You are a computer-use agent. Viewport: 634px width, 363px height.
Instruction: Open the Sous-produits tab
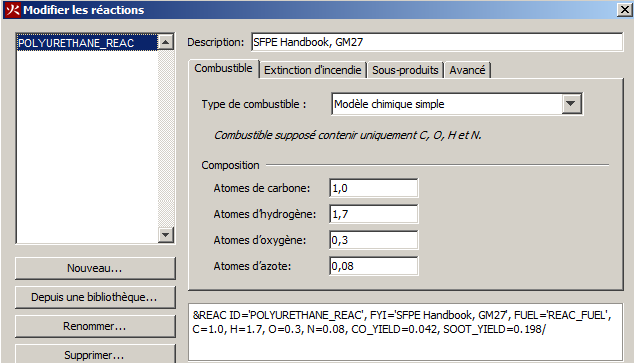pyautogui.click(x=405, y=70)
